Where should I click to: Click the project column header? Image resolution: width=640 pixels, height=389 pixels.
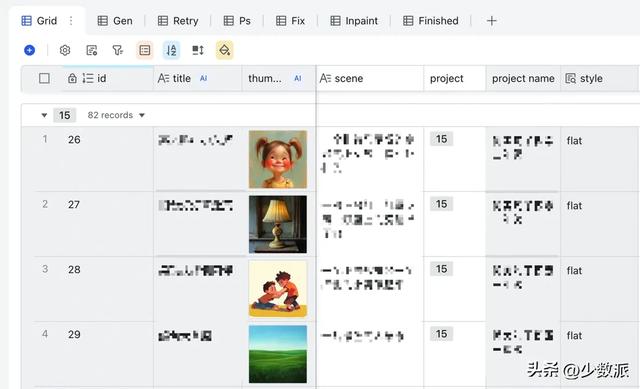[455, 78]
